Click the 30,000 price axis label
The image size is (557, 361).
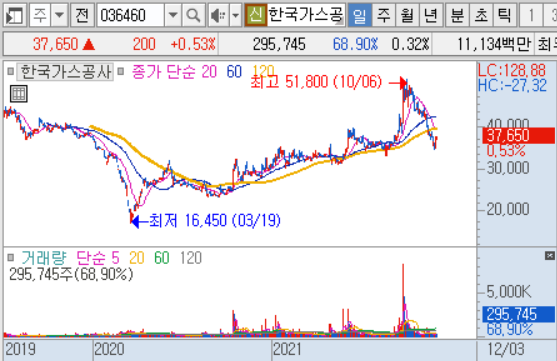pos(508,168)
